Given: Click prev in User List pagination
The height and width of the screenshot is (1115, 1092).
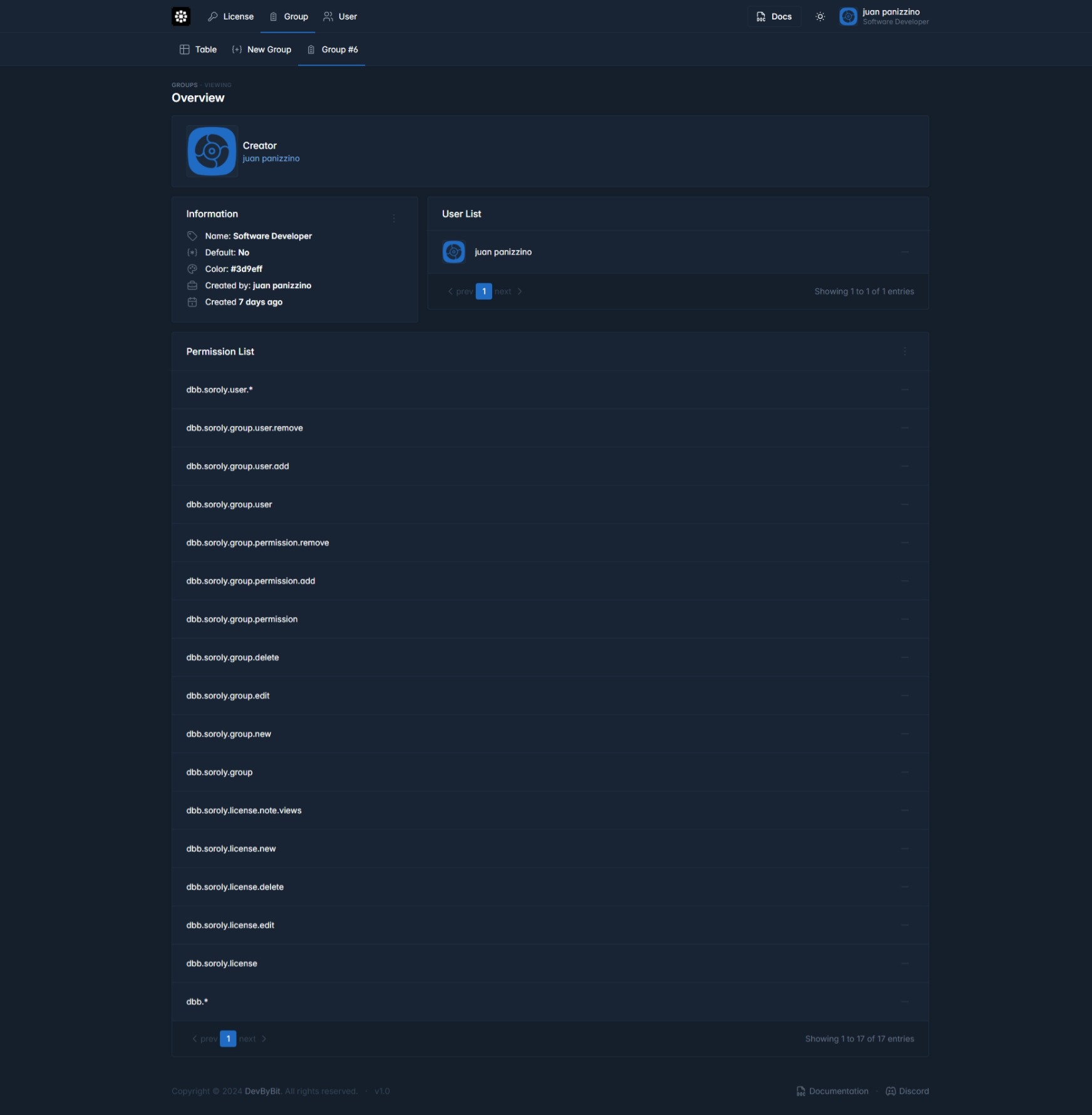Looking at the screenshot, I should point(460,291).
